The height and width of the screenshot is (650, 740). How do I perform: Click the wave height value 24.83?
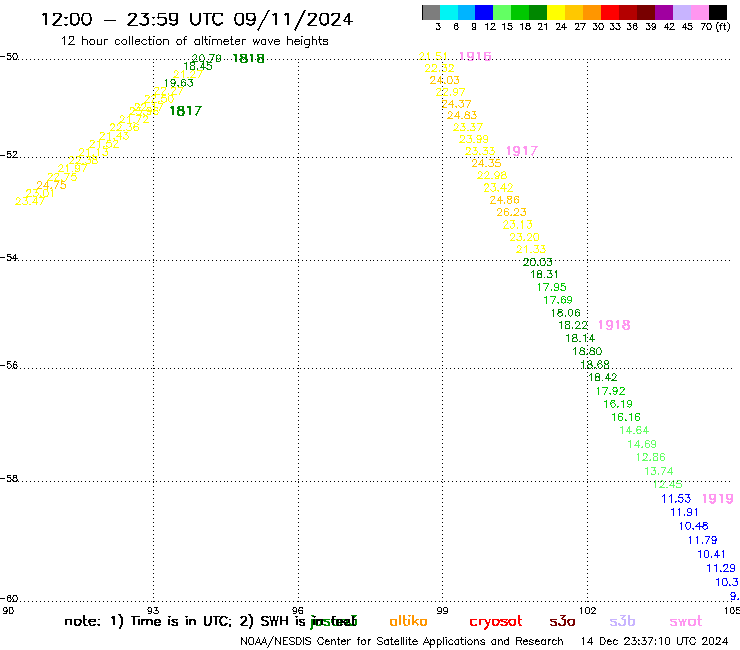click(x=462, y=115)
